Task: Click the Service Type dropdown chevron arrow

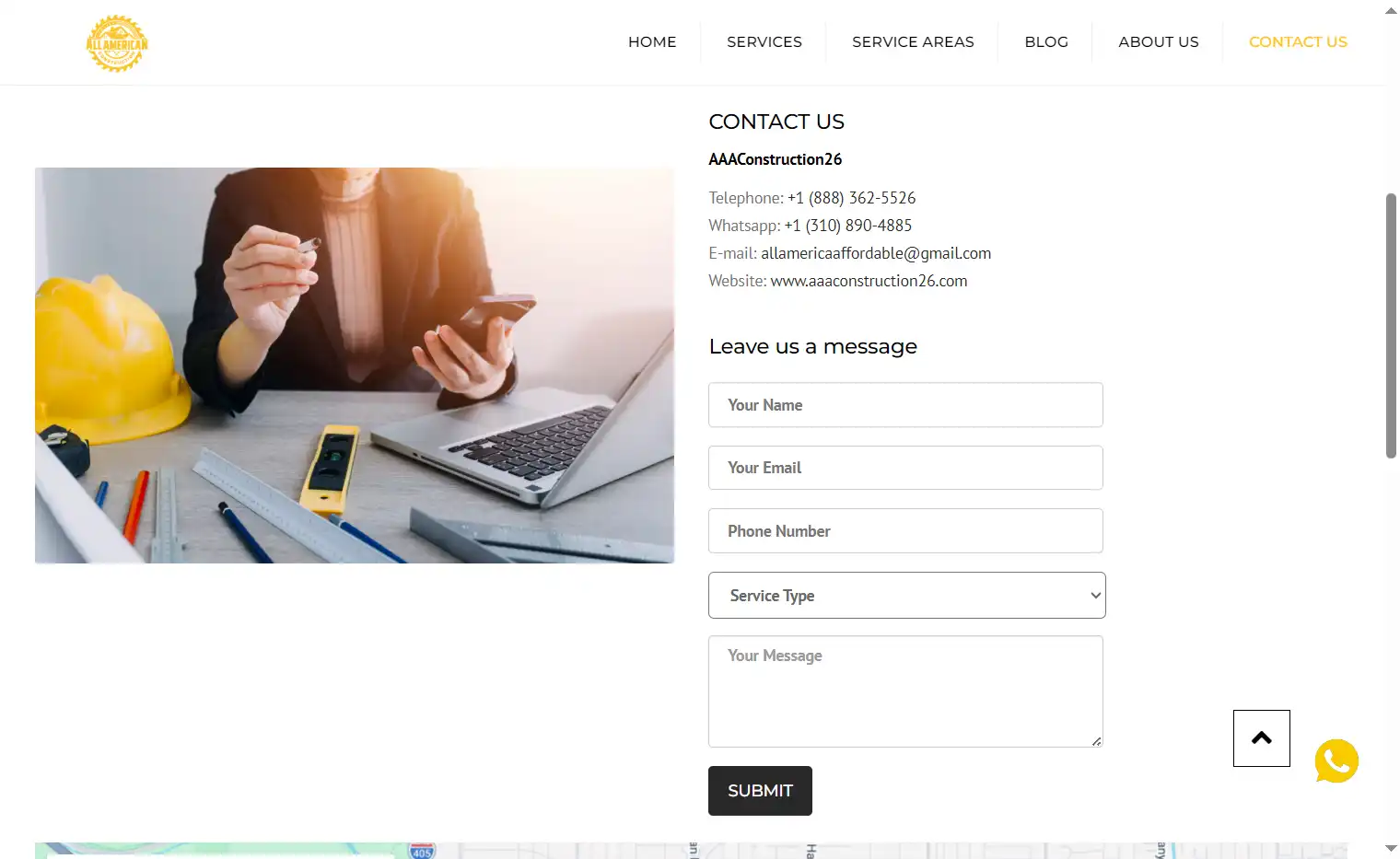Action: pyautogui.click(x=1095, y=596)
